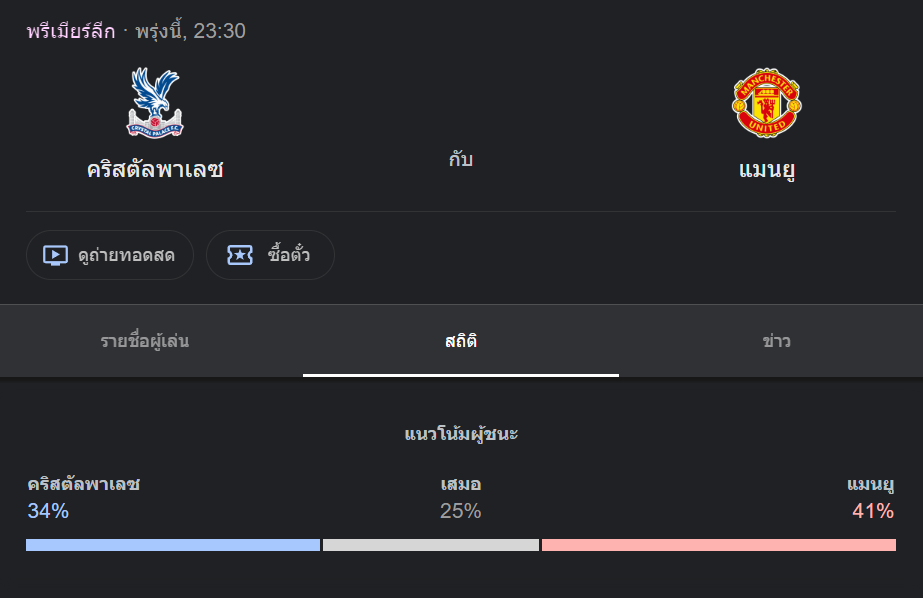Click the match time พรุ่งนี้, 23:30
Screen dimensions: 923x598
pyautogui.click(x=190, y=31)
